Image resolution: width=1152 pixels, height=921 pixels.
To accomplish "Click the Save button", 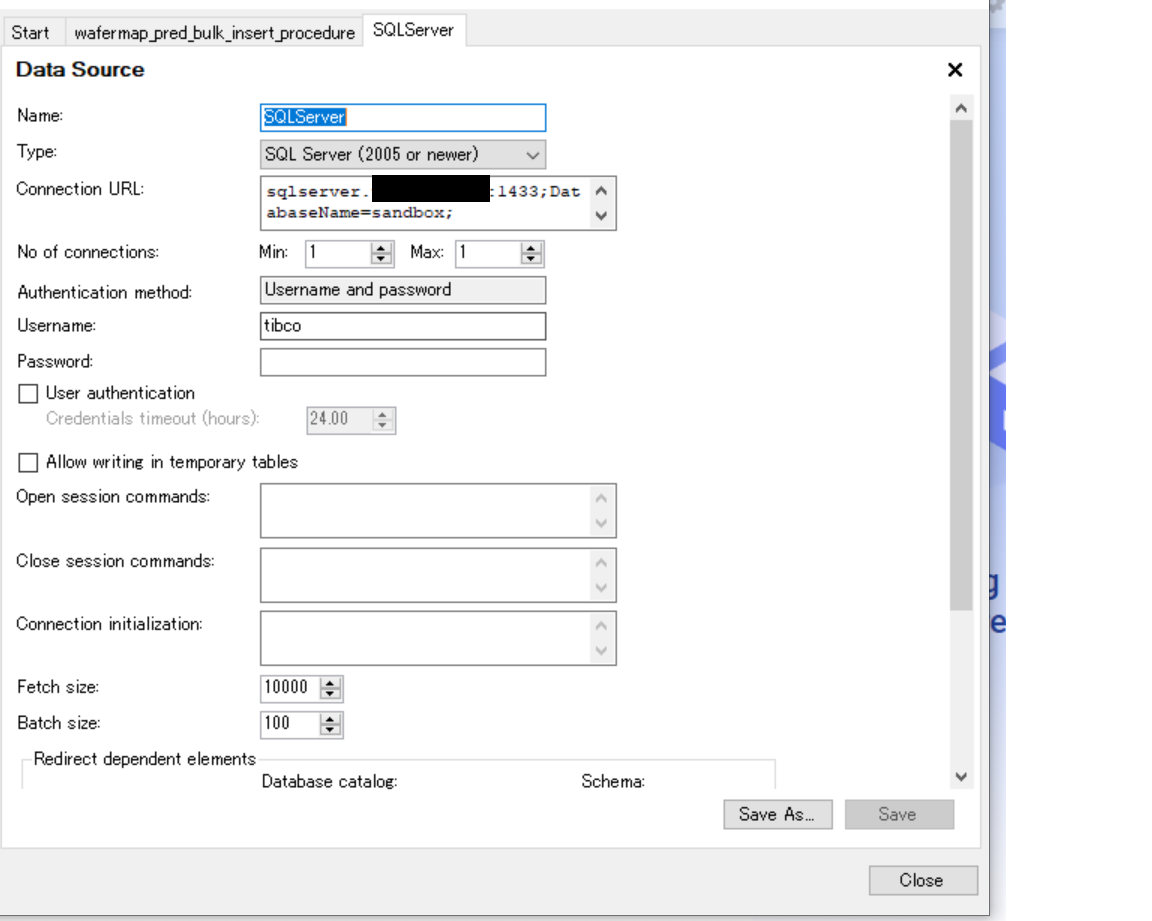I will coord(899,815).
